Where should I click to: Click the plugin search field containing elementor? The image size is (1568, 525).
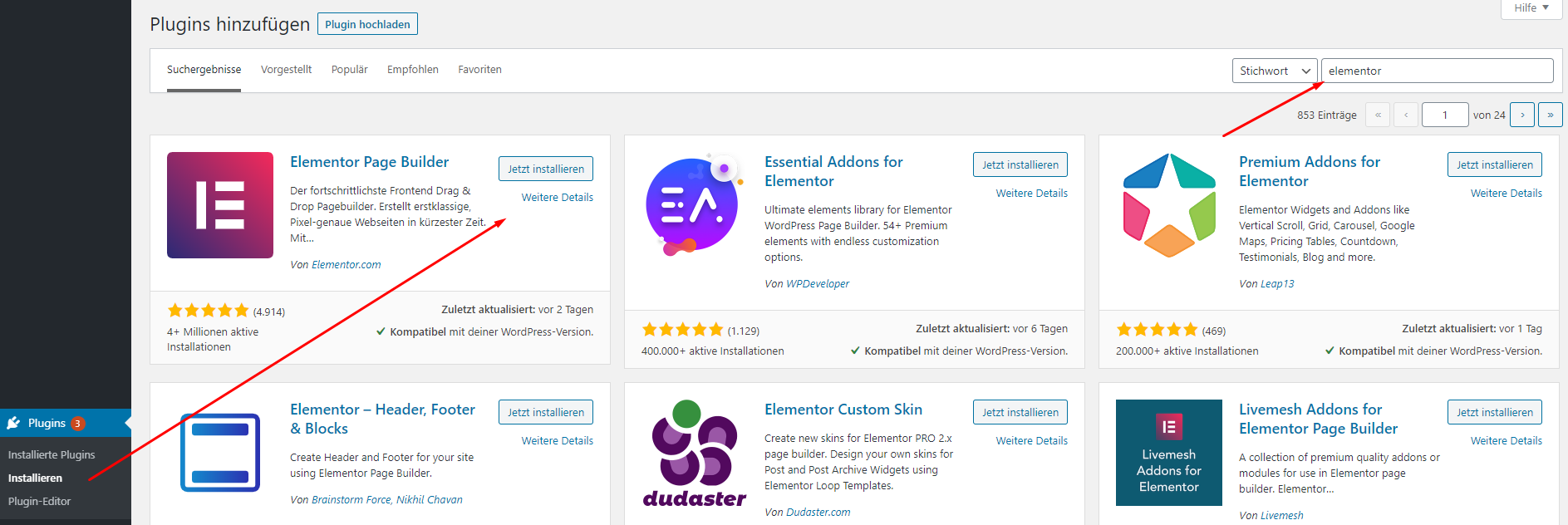tap(1436, 71)
